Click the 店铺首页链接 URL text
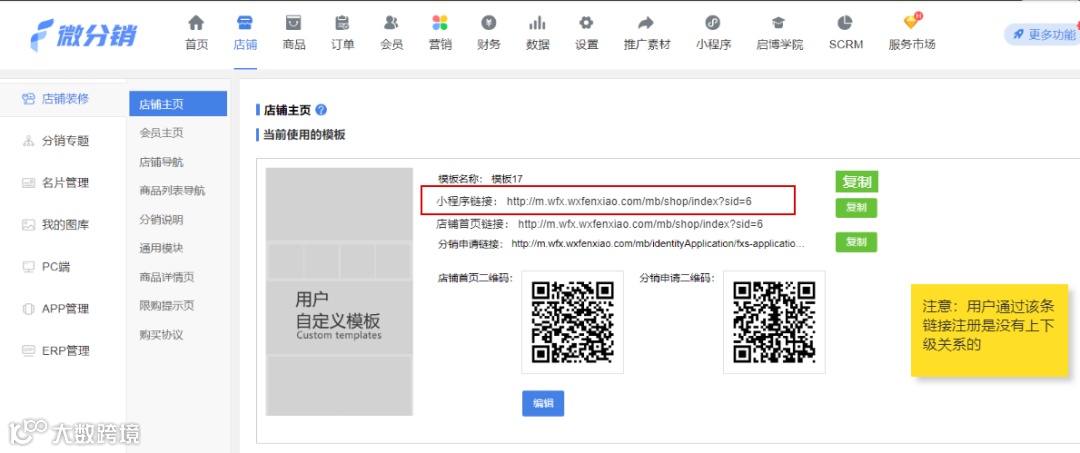The height and width of the screenshot is (453, 1080). [640, 224]
